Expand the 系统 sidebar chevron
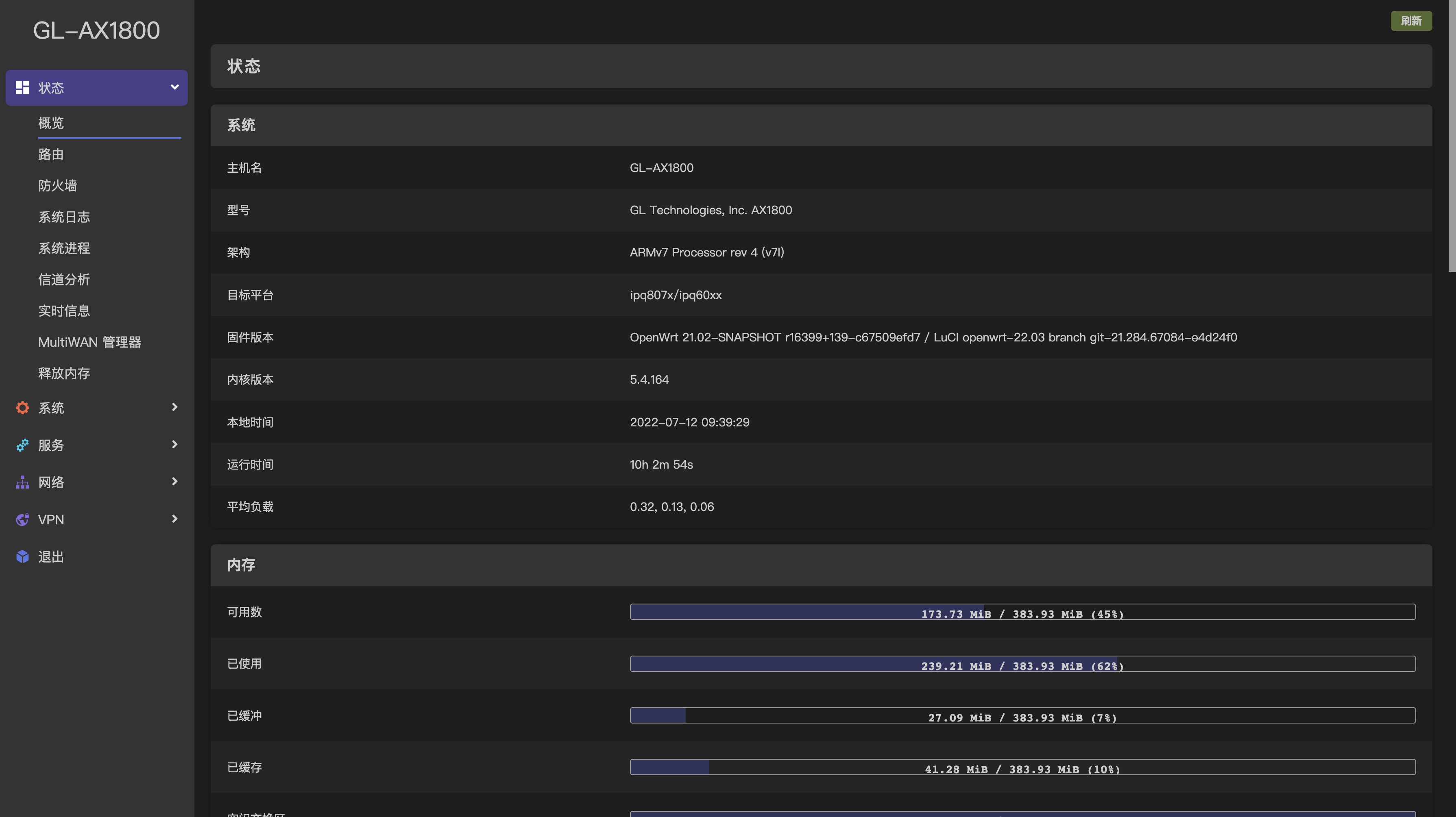1456x817 pixels. point(174,407)
